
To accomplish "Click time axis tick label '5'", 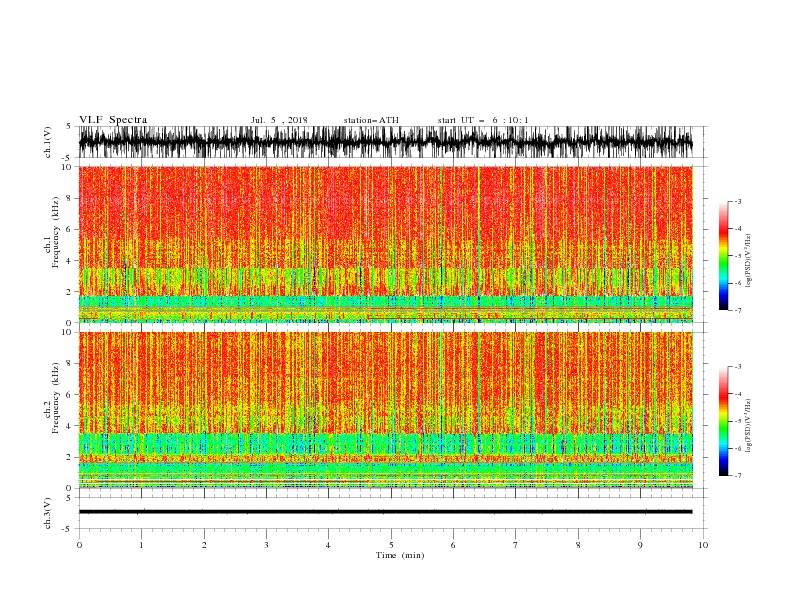I will tap(391, 545).
